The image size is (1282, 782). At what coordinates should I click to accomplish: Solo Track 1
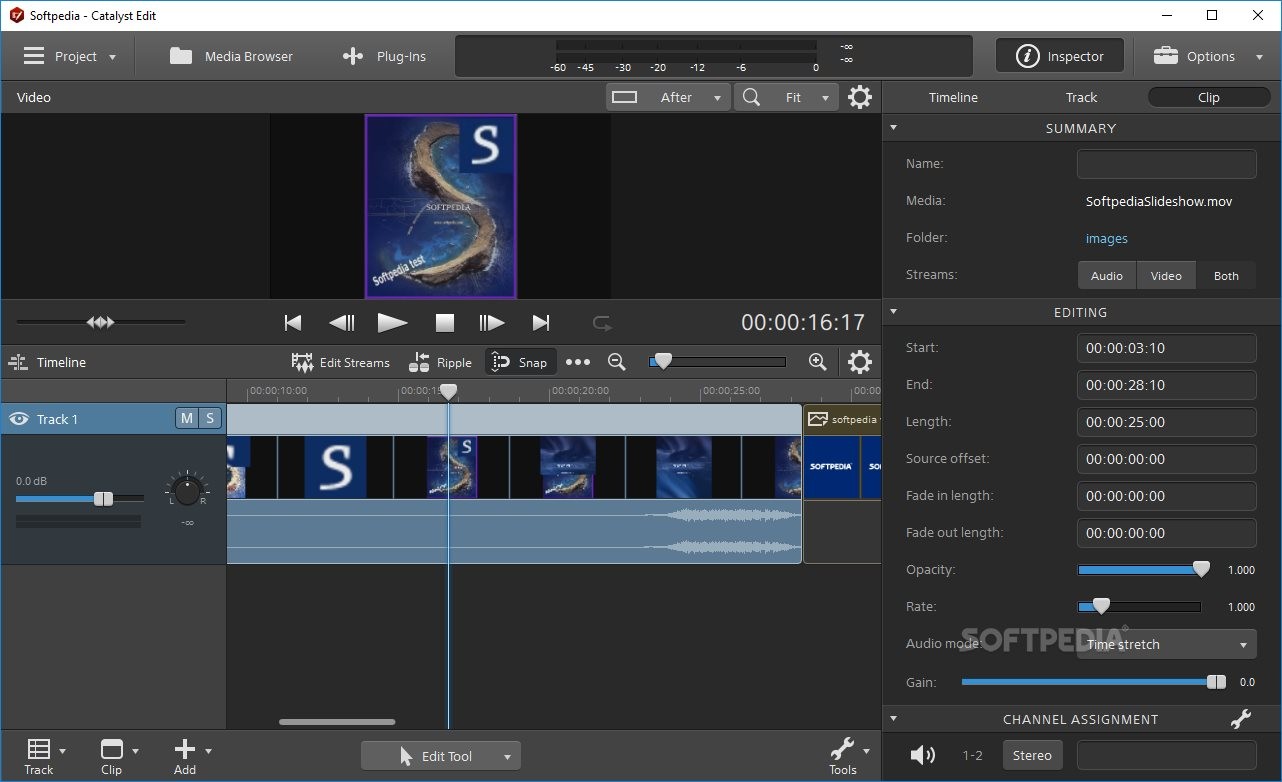click(210, 418)
